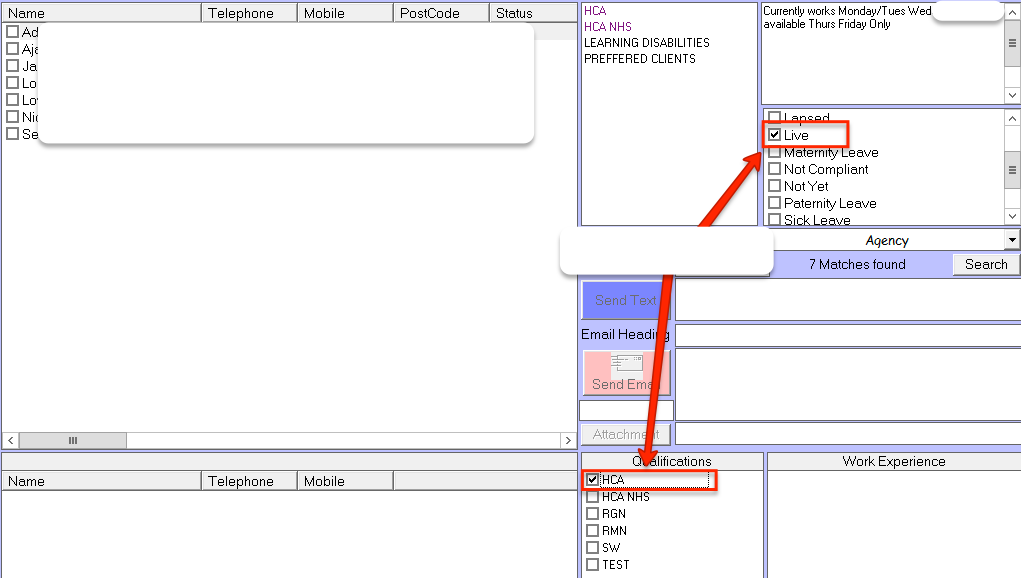1021x578 pixels.
Task: Tick the RGN qualification checkbox
Action: 593,514
